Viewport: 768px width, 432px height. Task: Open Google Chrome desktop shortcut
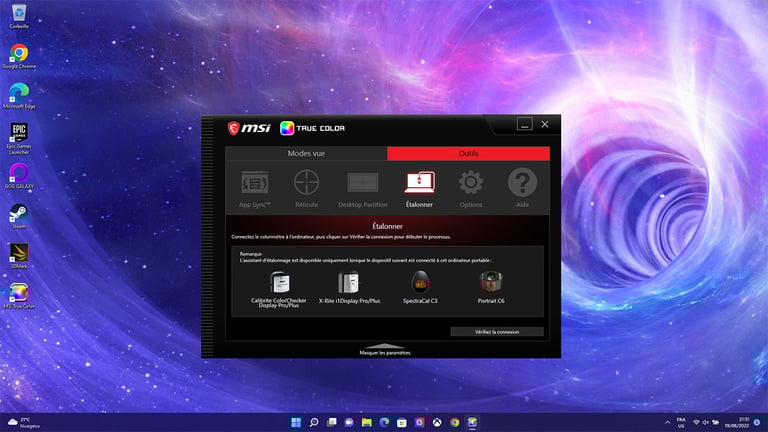click(19, 56)
